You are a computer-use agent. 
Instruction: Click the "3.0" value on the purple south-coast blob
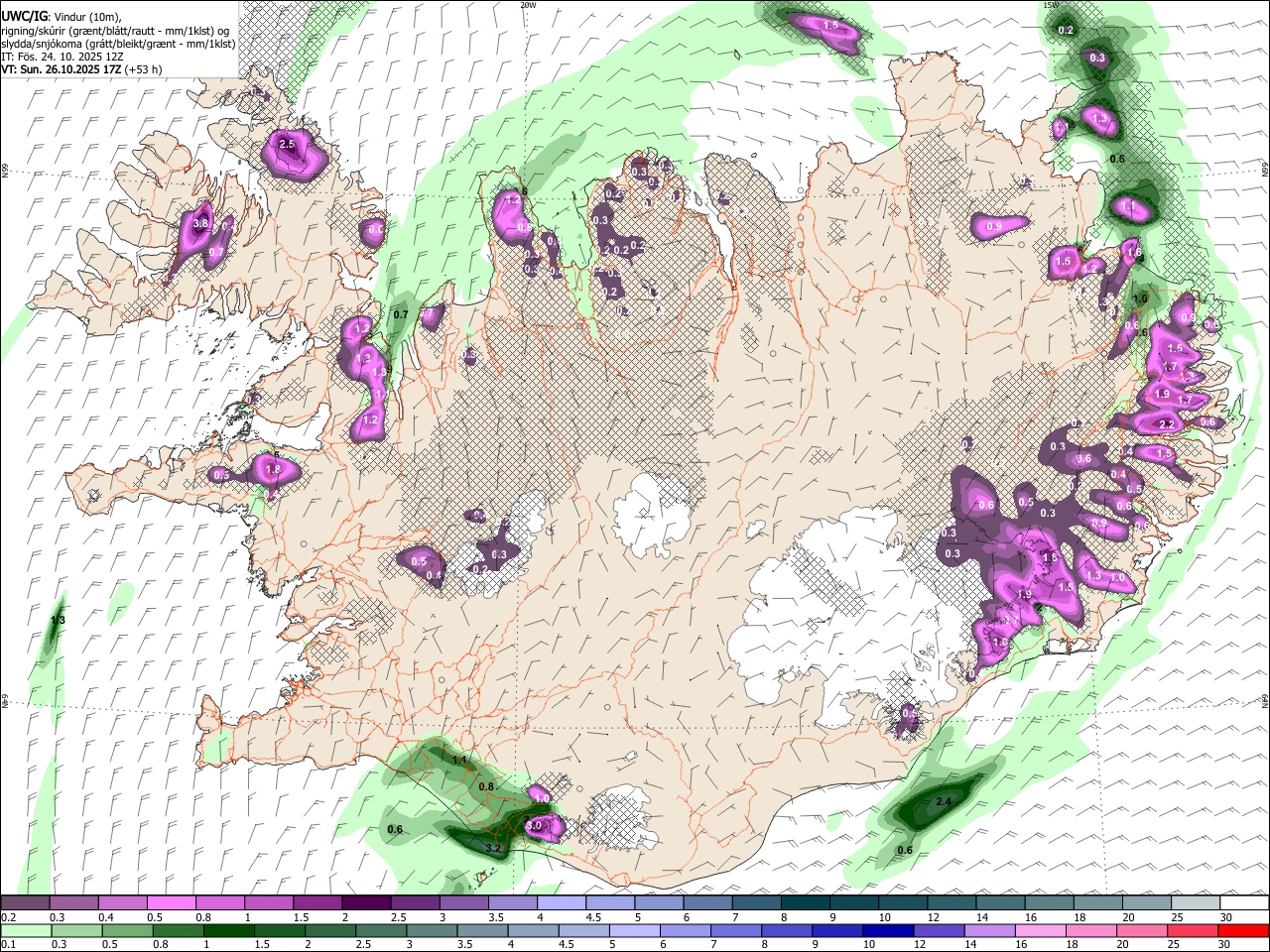534,825
